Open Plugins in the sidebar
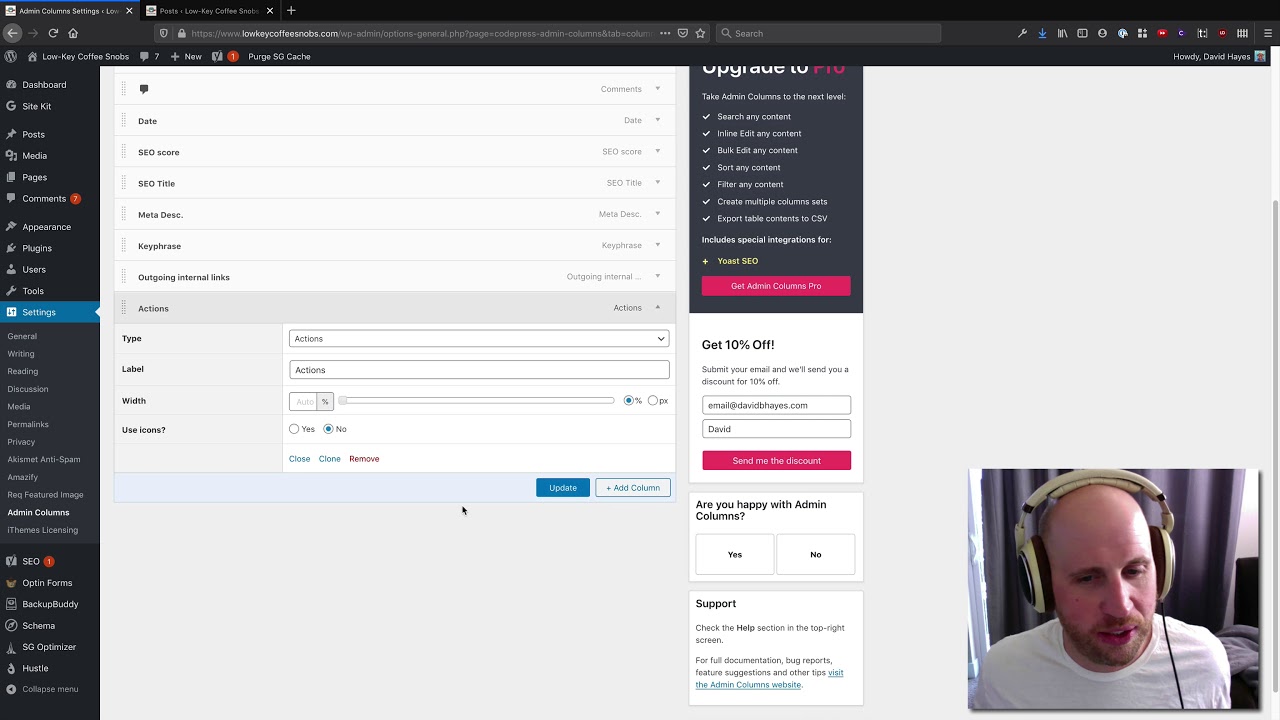 tap(37, 248)
